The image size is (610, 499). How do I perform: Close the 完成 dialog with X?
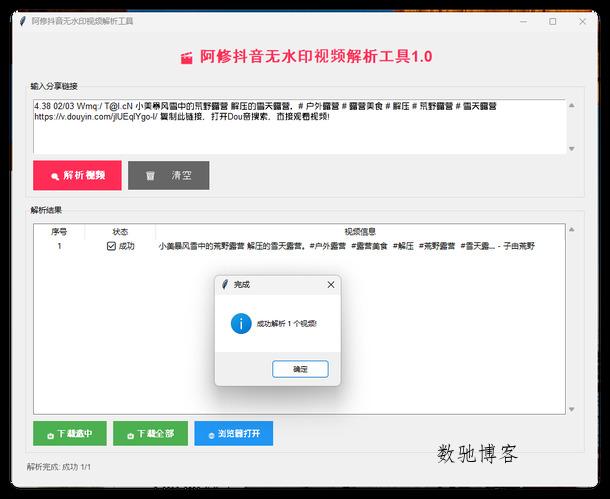point(331,285)
